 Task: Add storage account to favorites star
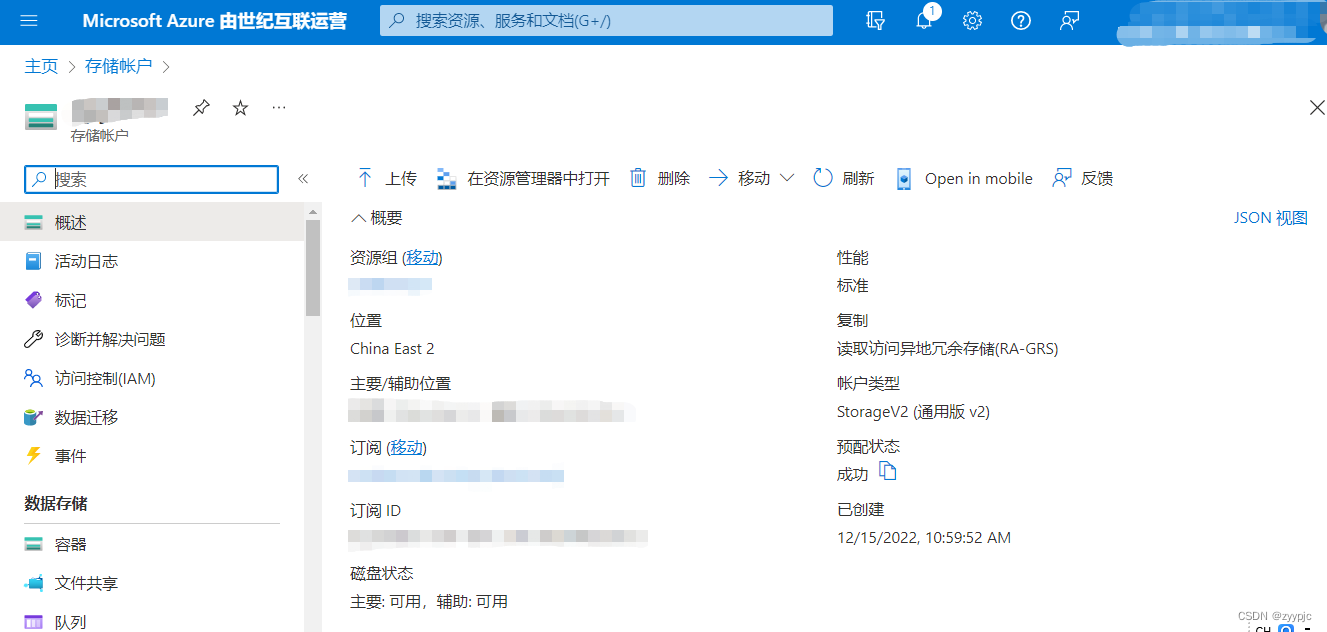tap(240, 108)
